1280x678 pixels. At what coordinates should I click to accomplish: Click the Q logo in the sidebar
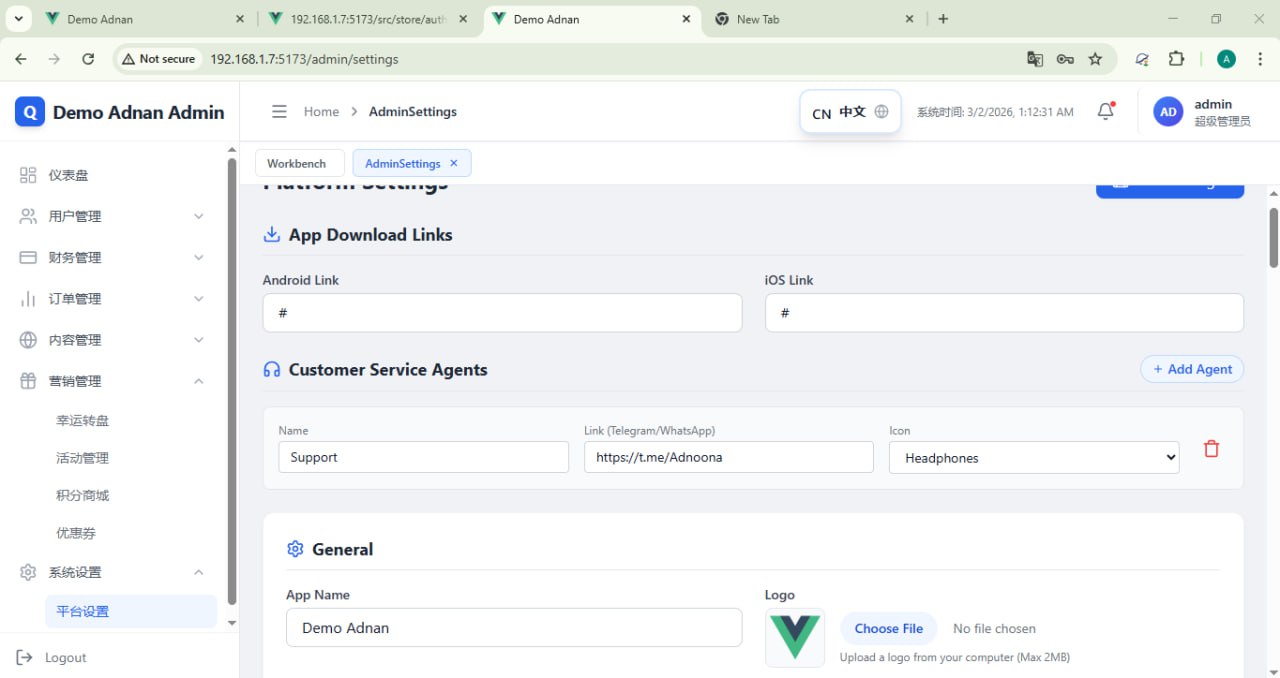click(x=30, y=112)
